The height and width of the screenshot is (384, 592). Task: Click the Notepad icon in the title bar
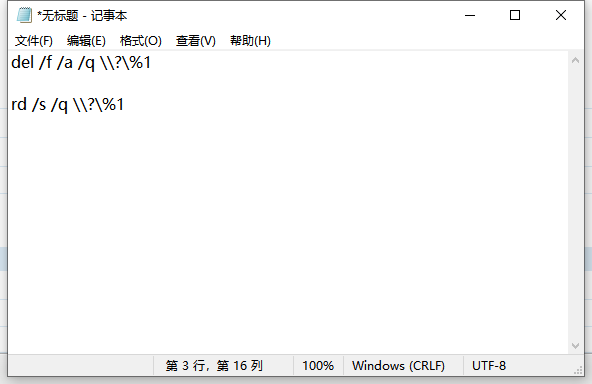[x=24, y=15]
